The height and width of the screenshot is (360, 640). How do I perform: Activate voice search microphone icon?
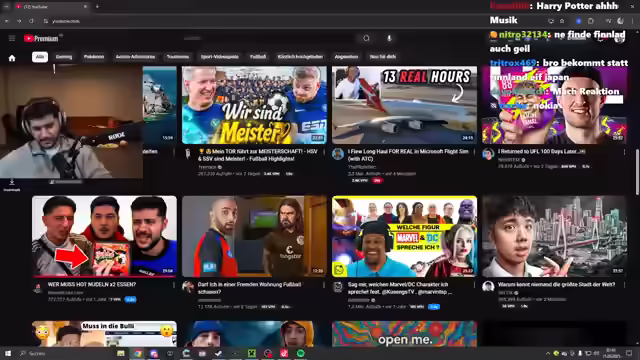[389, 38]
